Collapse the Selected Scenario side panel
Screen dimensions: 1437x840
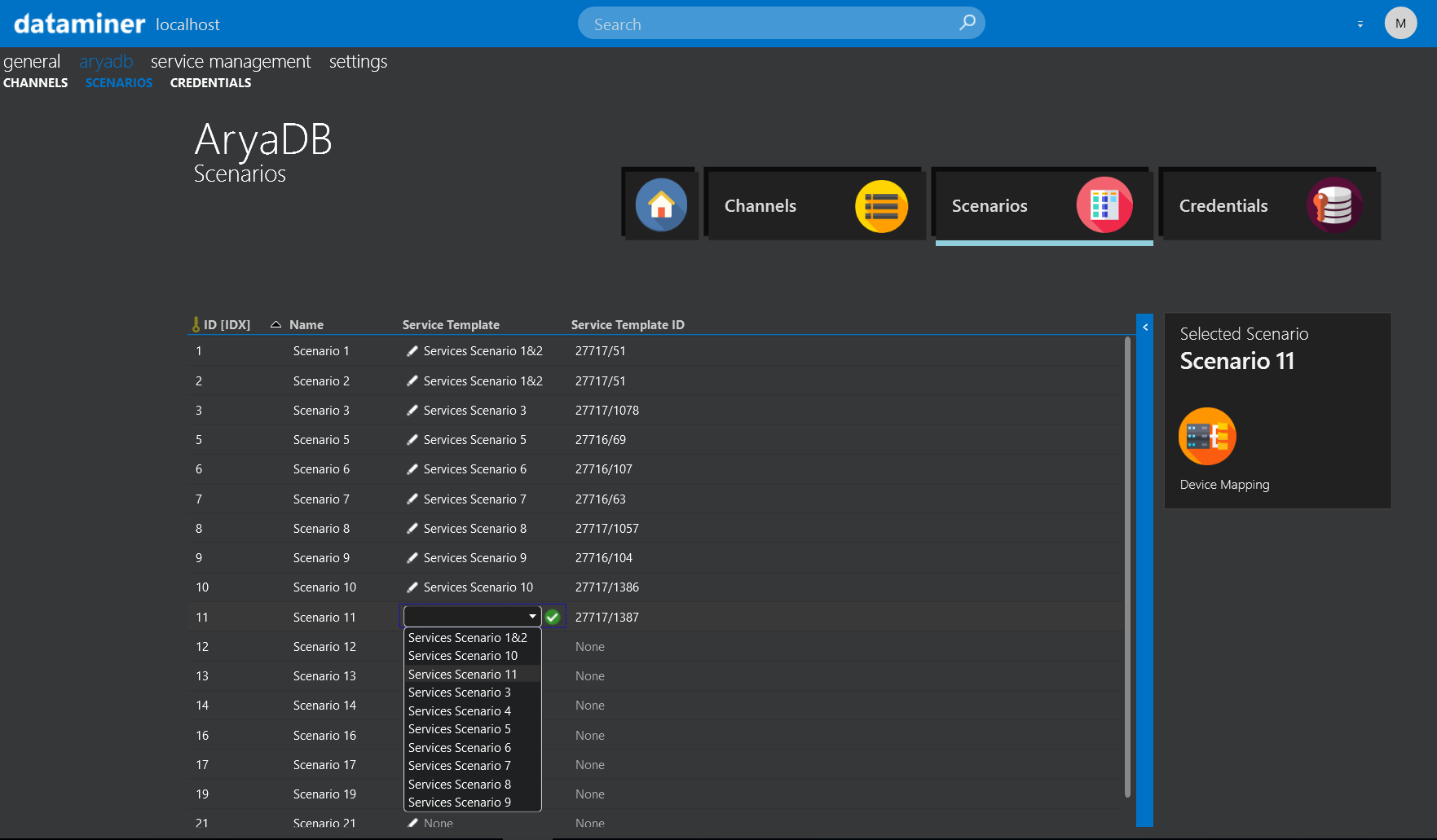click(x=1144, y=327)
